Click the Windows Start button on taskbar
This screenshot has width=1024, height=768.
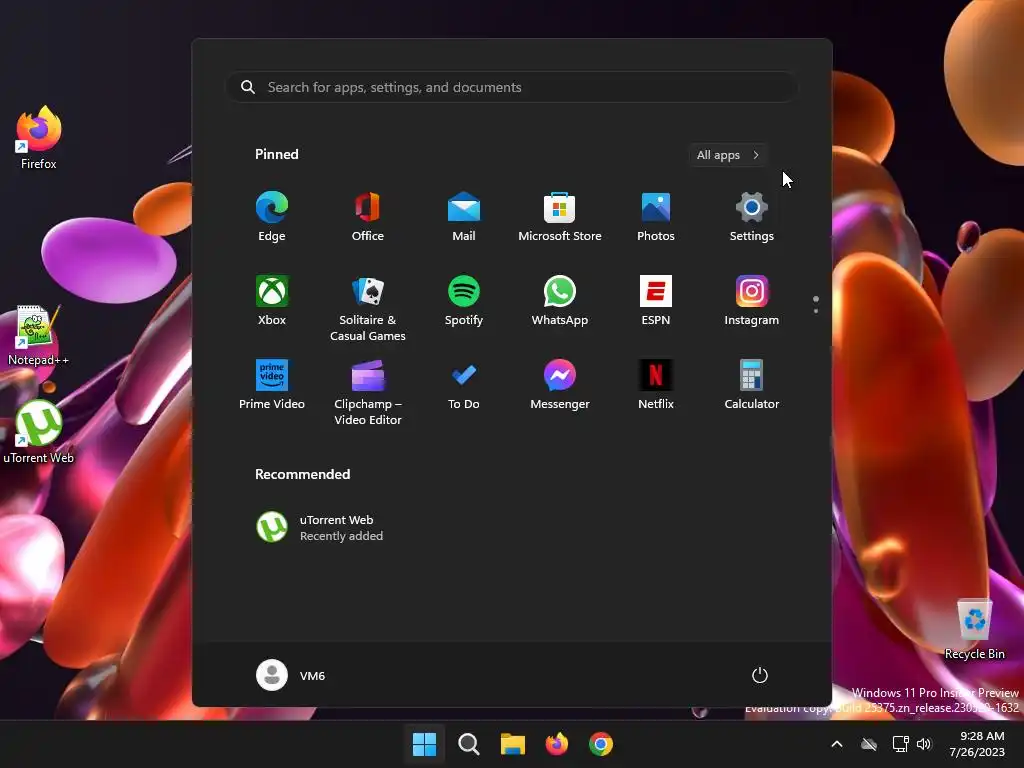(x=424, y=744)
